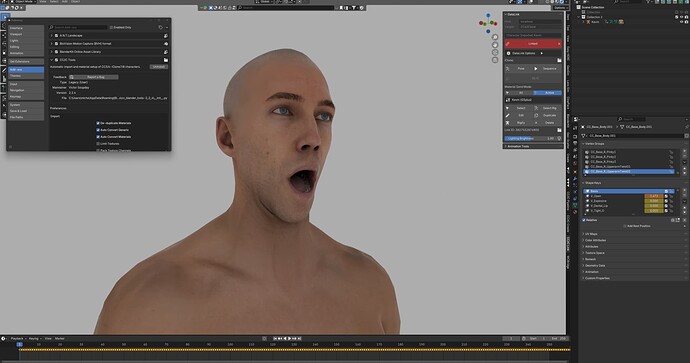Open the Playback menu in the timeline

click(x=18, y=338)
